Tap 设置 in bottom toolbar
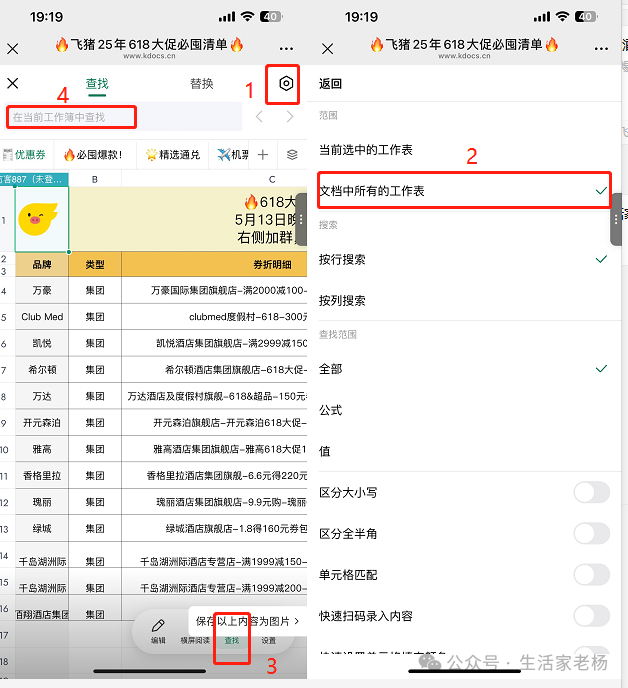 (269, 640)
